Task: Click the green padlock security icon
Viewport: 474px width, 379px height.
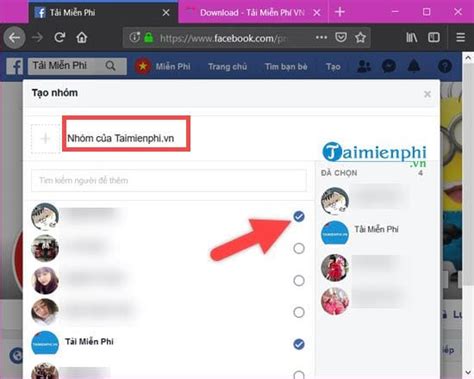Action: coord(149,38)
